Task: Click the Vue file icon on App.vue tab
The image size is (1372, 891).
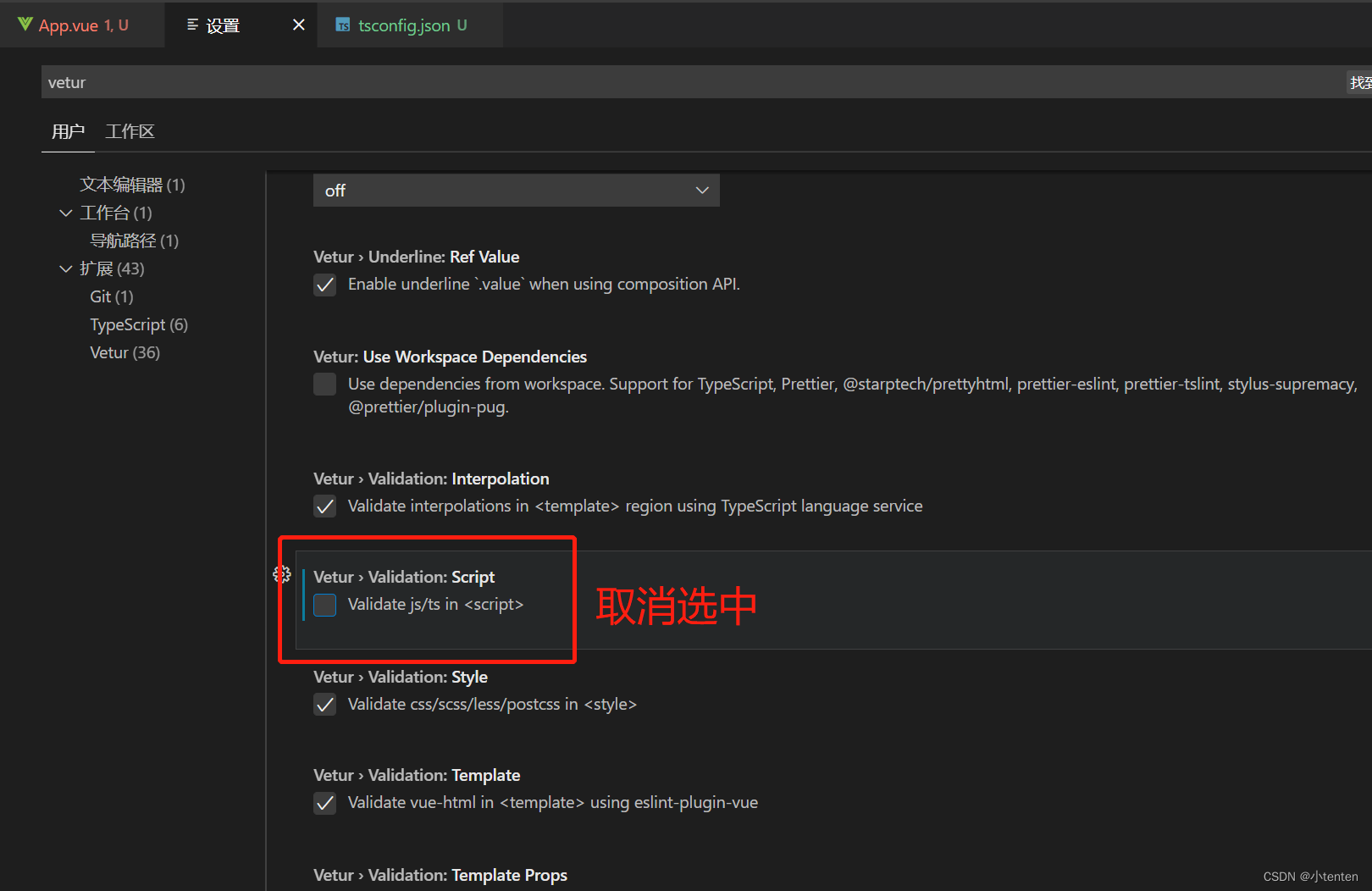Action: point(25,25)
